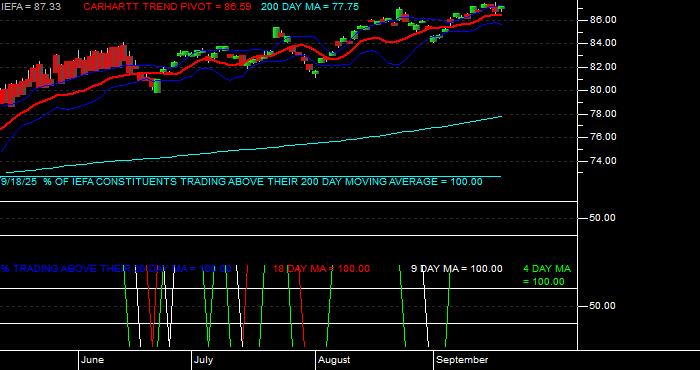Select the June month marker on time axis
Screen dimensions: 700x370
click(93, 360)
